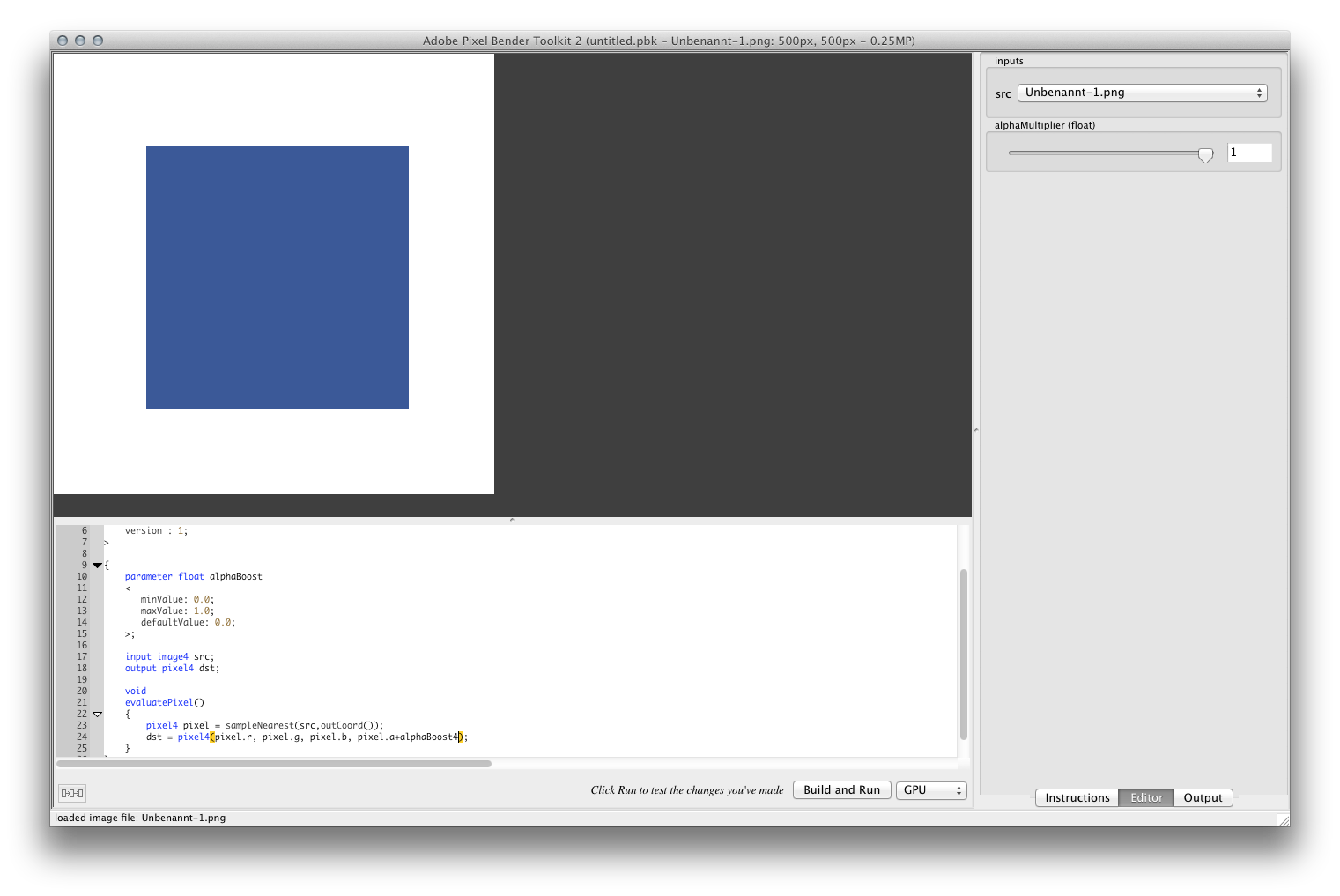The height and width of the screenshot is (896, 1340).
Task: Open the src input image dropdown
Action: pos(1142,93)
